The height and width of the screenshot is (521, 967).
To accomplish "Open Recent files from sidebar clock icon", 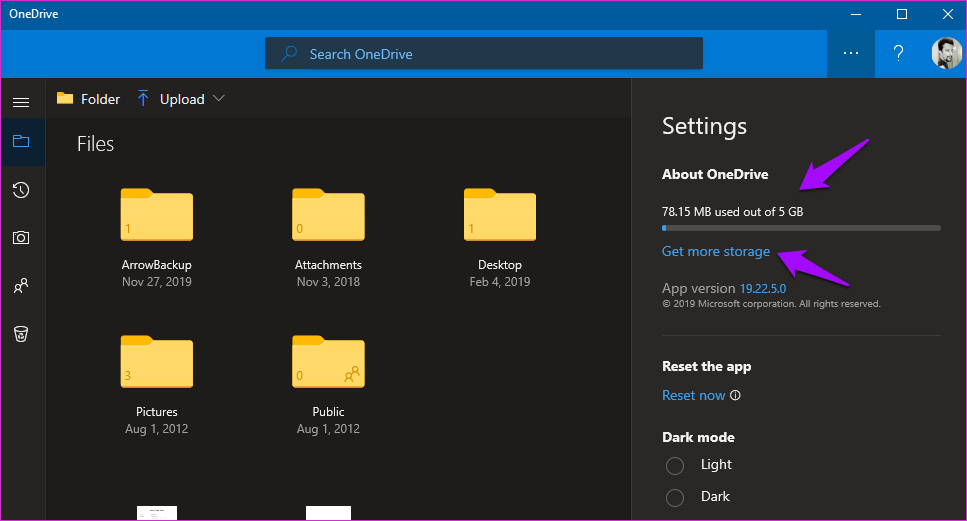I will (21, 190).
